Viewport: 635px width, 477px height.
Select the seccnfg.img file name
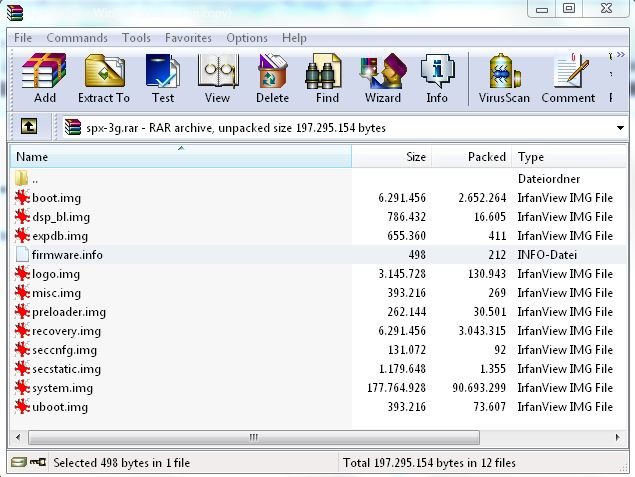pos(64,350)
